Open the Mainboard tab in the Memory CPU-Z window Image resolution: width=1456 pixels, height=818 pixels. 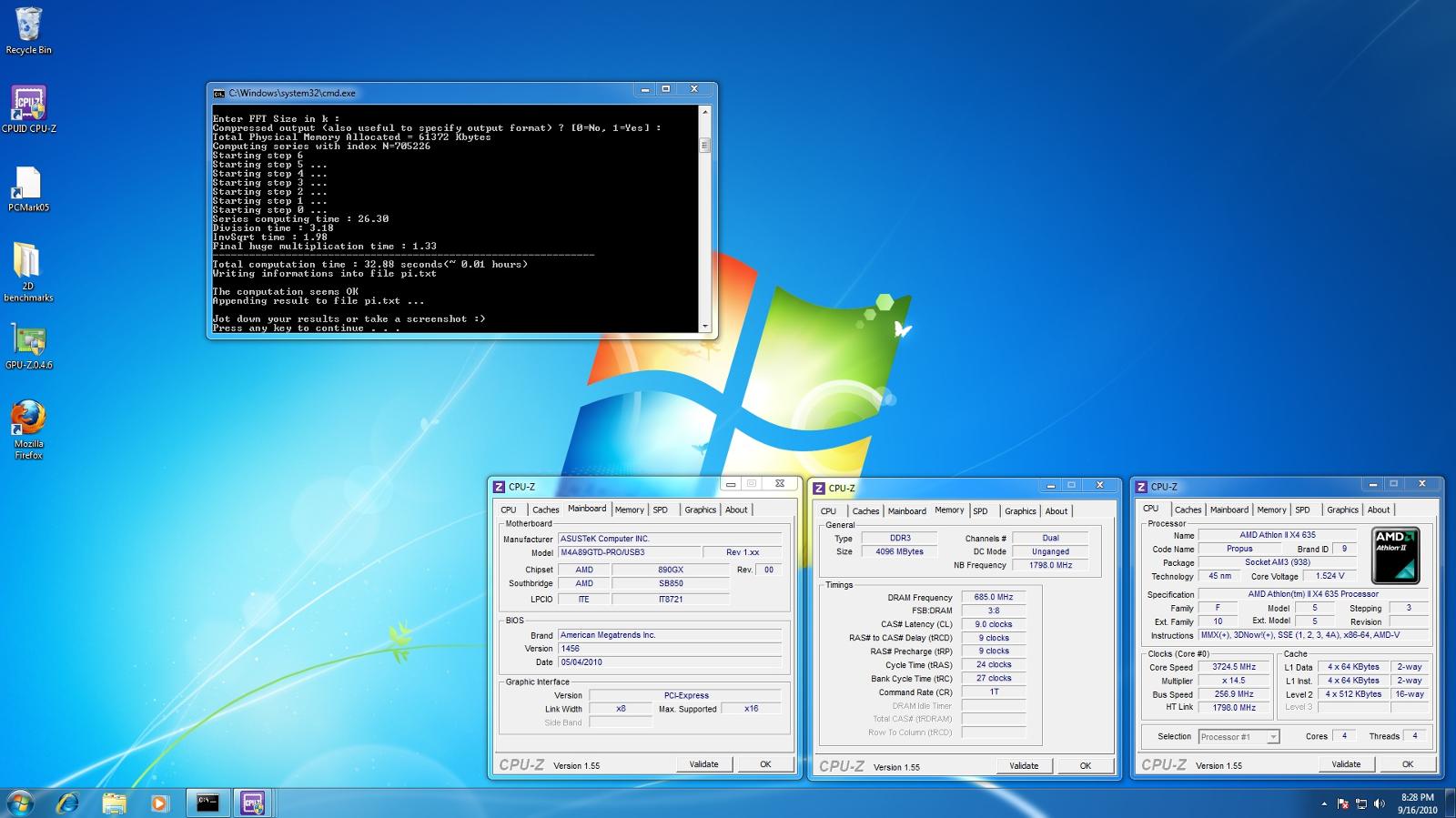[x=907, y=511]
